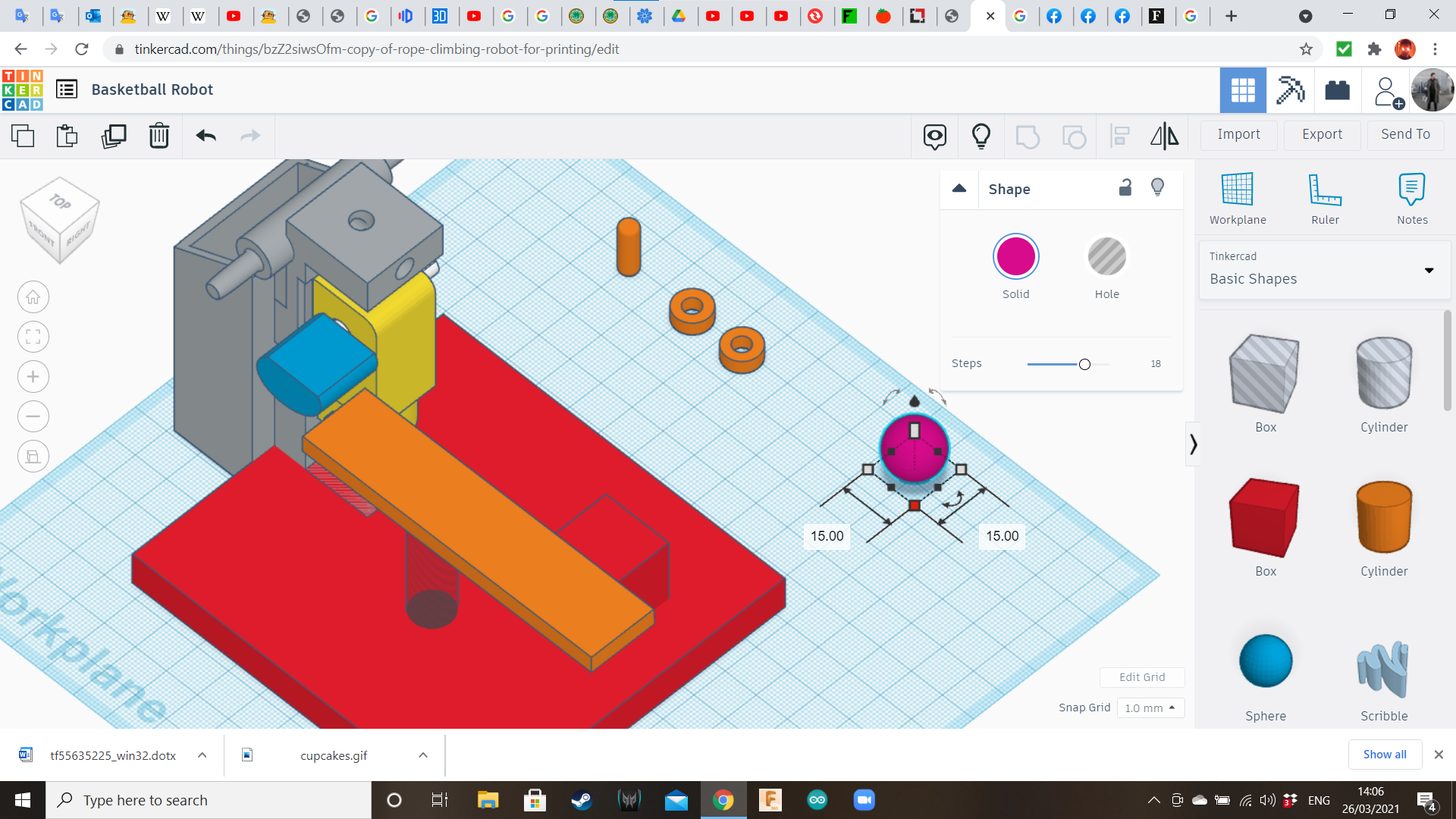Click the Copy icon in toolbar
The image size is (1456, 819).
click(23, 136)
